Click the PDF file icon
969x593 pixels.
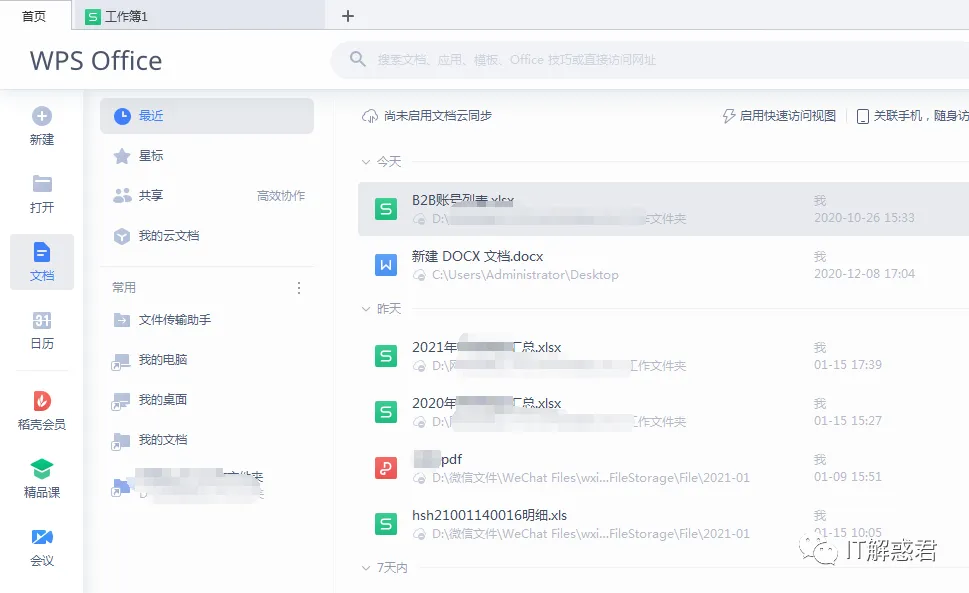click(x=386, y=468)
